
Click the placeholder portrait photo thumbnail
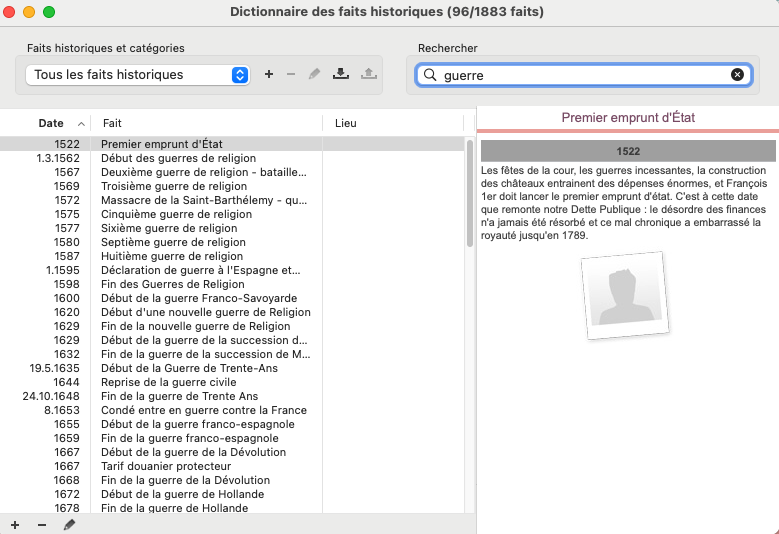(625, 296)
